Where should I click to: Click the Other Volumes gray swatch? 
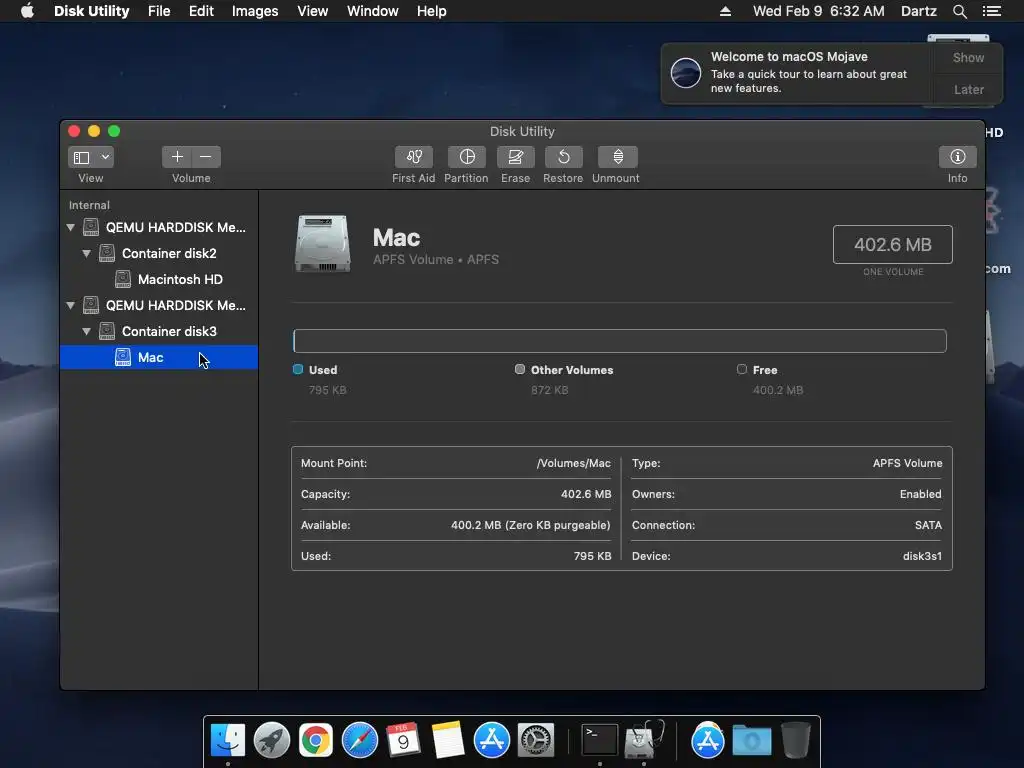point(520,369)
